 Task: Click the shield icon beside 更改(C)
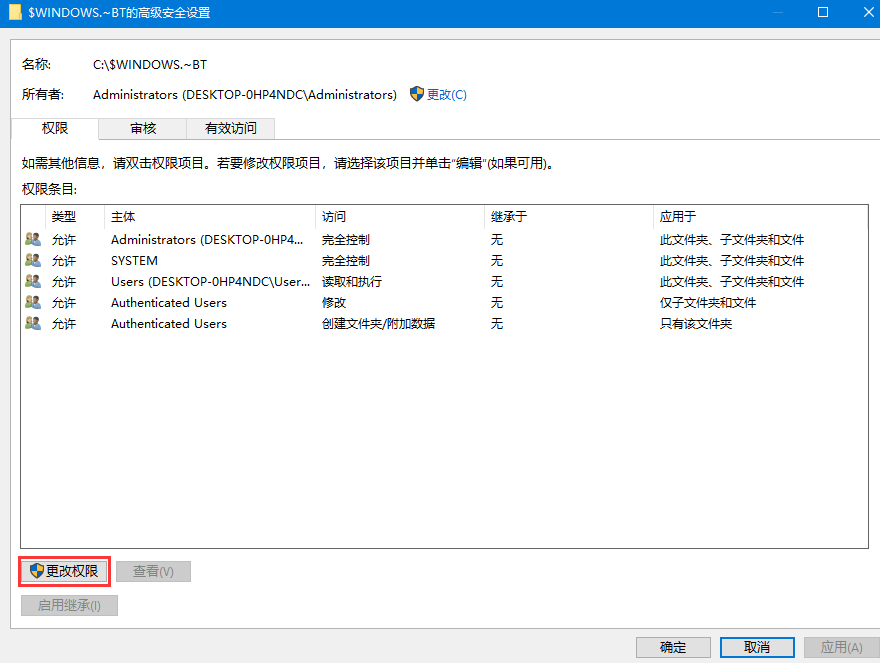tap(417, 94)
